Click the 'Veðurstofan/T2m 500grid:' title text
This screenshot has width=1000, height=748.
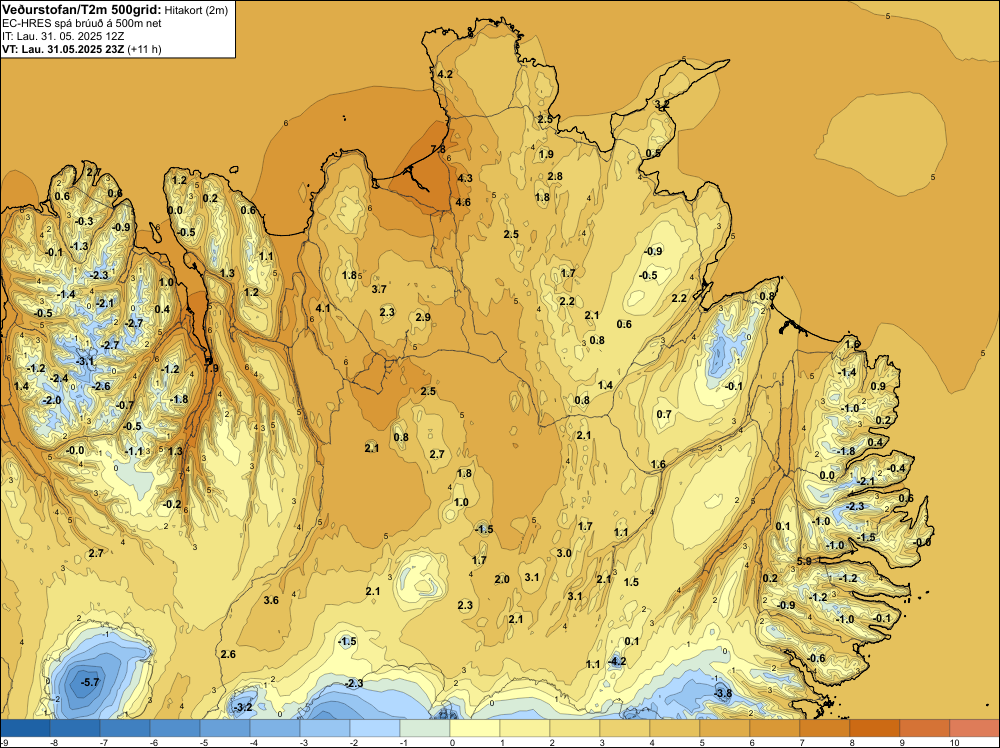click(82, 10)
